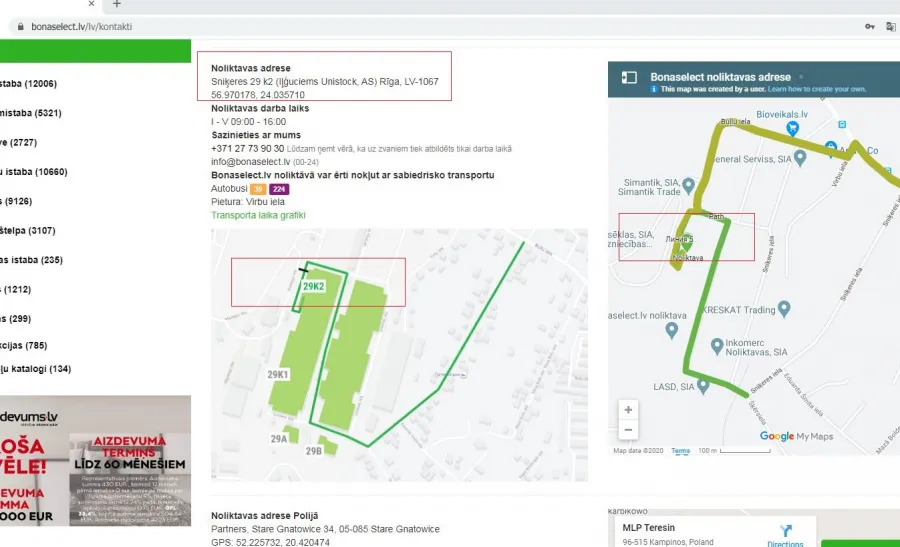The image size is (900, 547).
Task: Click the 29B building label on site map
Action: pos(313,451)
